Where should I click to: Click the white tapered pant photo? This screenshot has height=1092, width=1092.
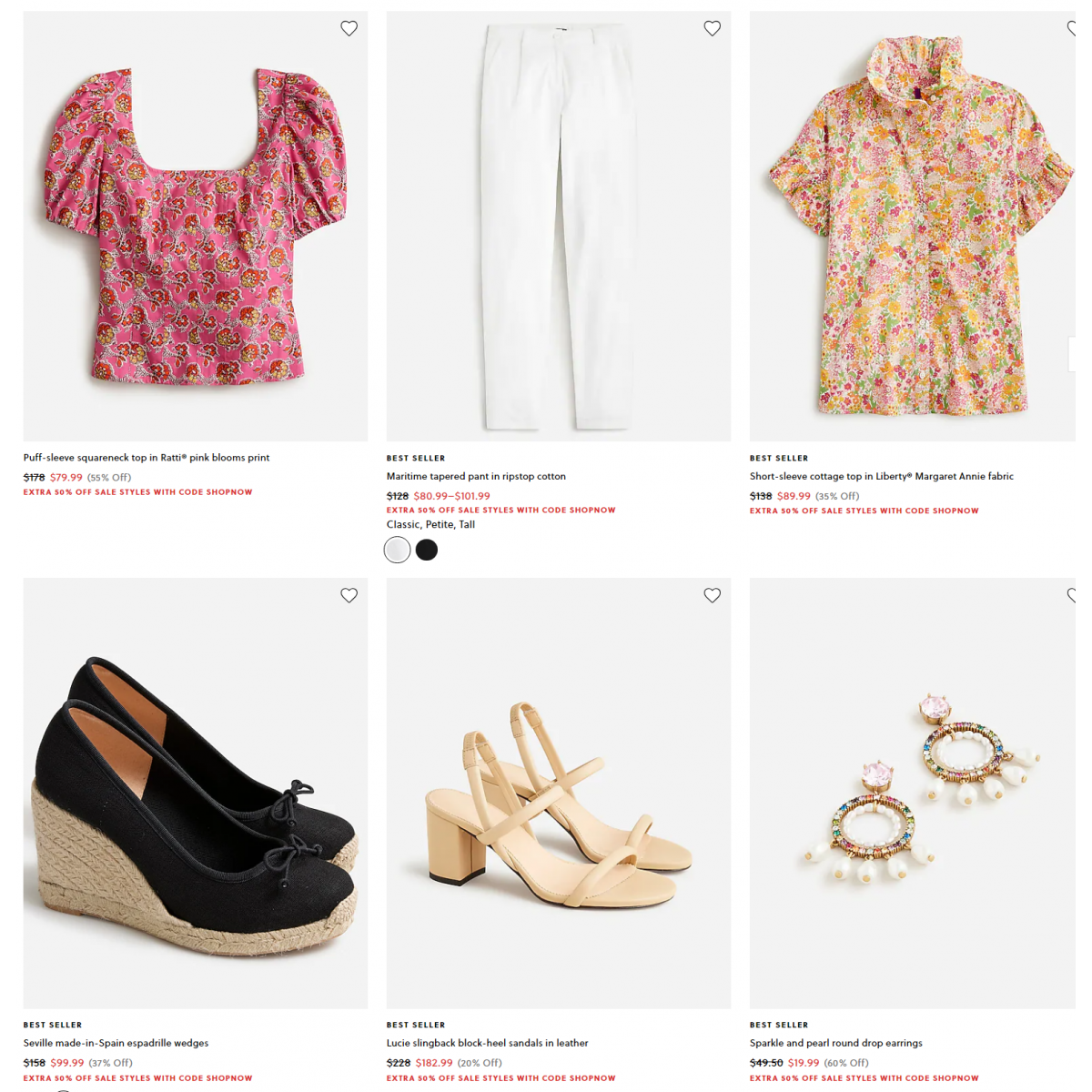[558, 227]
